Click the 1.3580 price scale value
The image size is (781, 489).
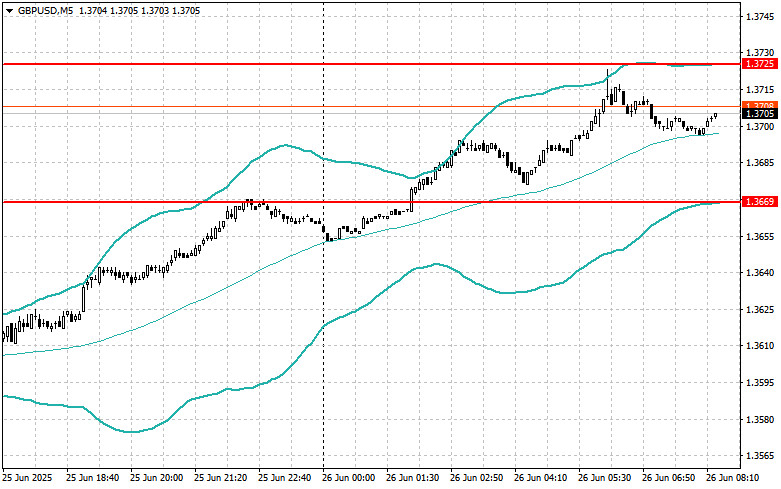click(760, 420)
